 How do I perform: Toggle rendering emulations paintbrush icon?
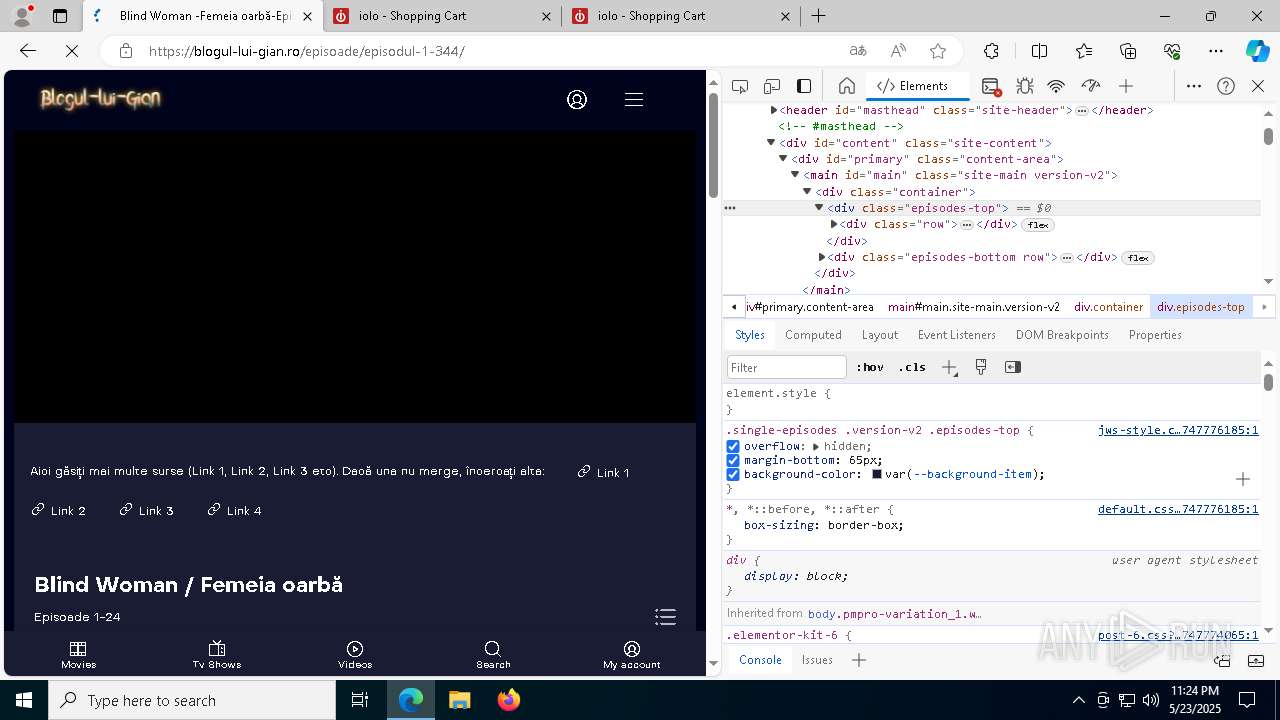tap(981, 367)
